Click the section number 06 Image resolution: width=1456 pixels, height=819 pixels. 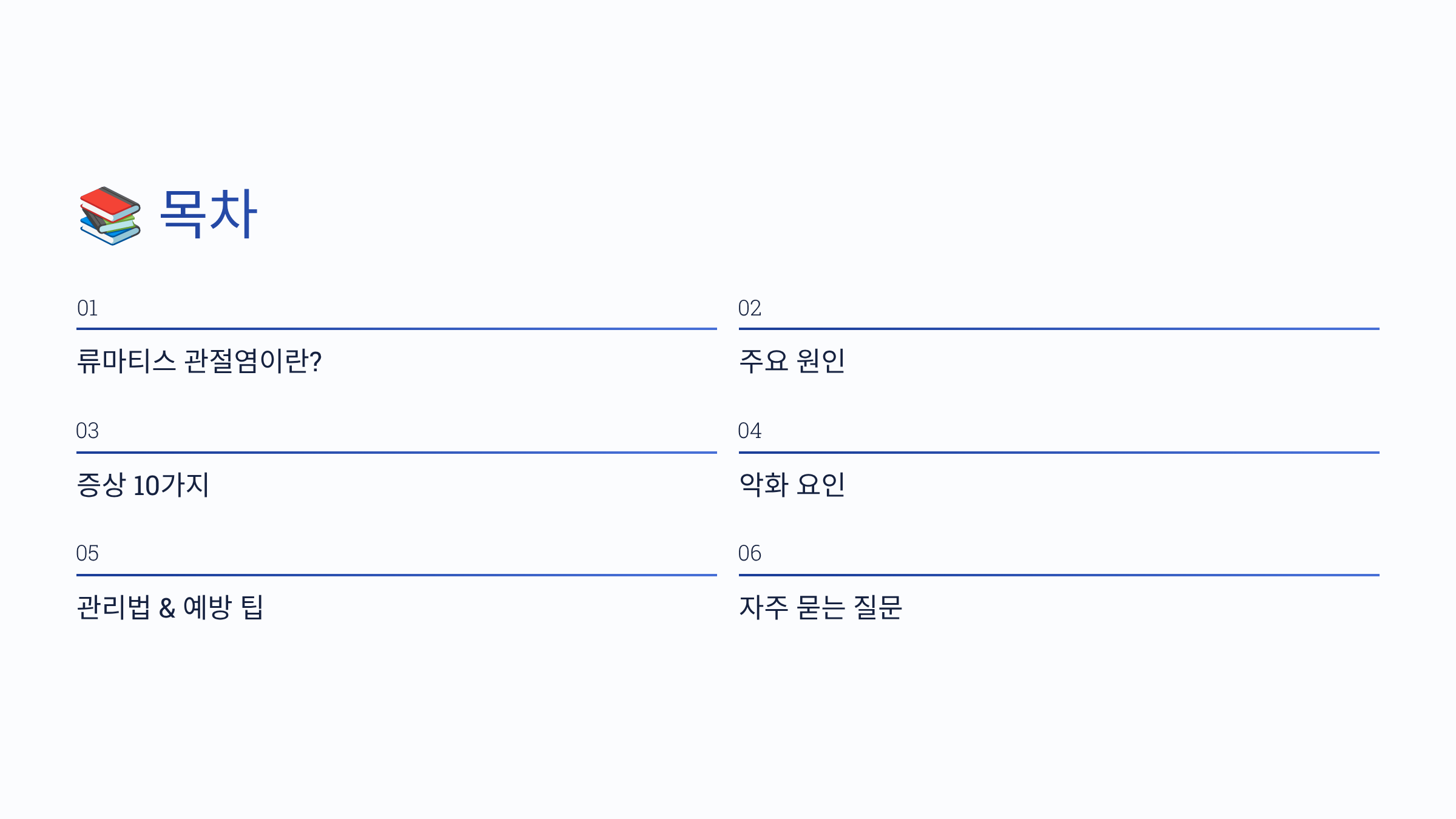[x=750, y=553]
